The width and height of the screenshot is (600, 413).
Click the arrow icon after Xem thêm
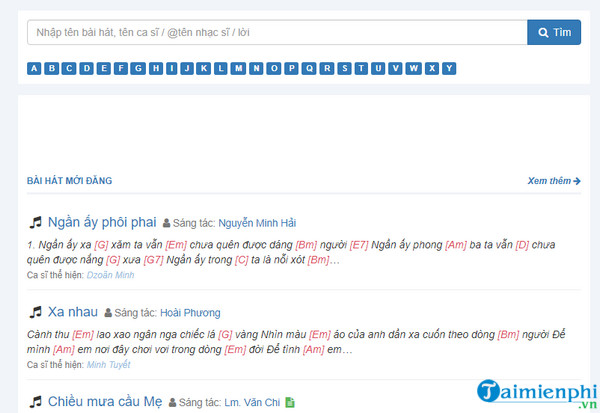(x=577, y=181)
